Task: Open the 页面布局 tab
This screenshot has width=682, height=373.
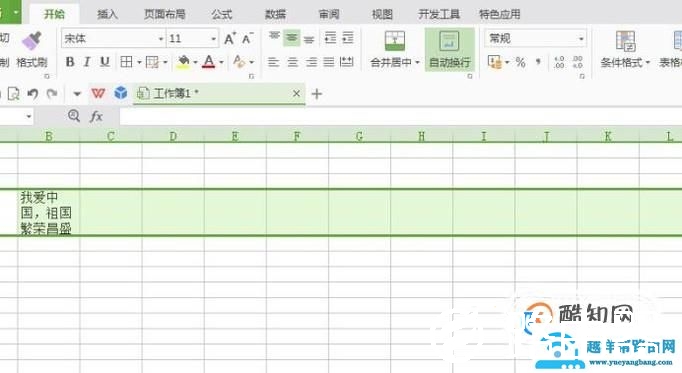Action: click(x=164, y=14)
